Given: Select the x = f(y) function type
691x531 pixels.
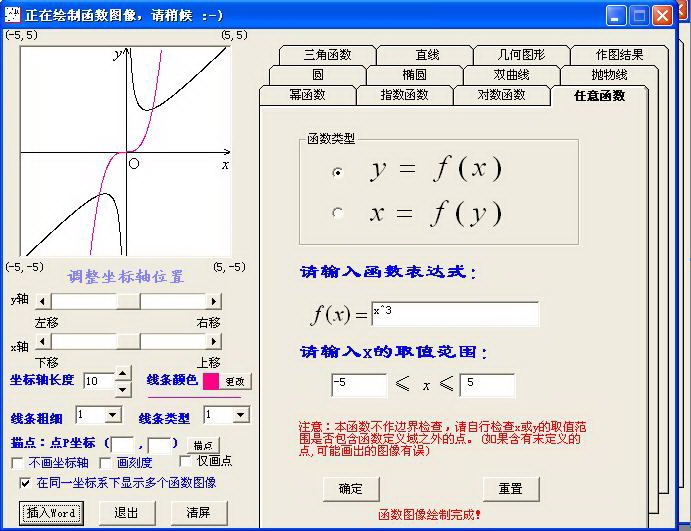Looking at the screenshot, I should click(338, 213).
